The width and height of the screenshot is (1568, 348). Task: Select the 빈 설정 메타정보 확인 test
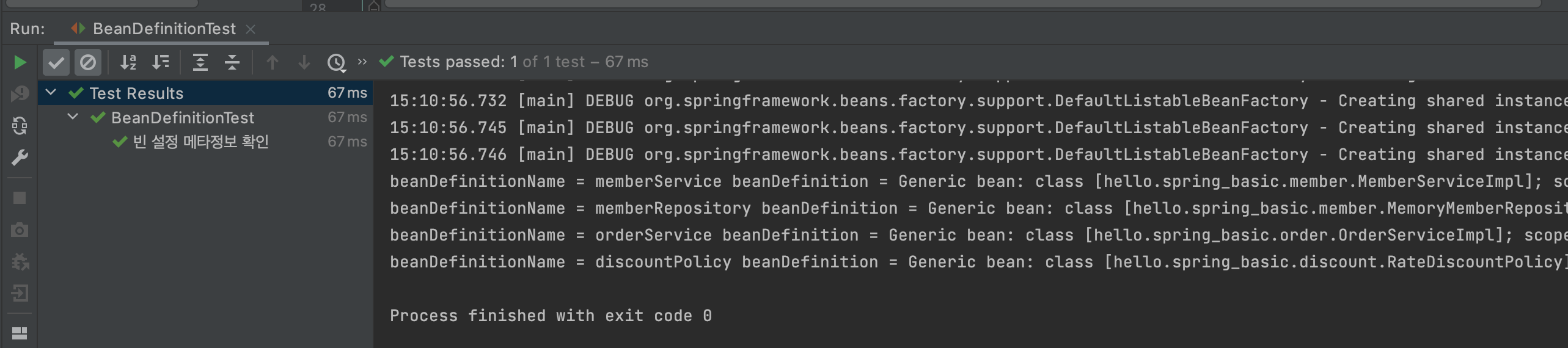point(200,142)
